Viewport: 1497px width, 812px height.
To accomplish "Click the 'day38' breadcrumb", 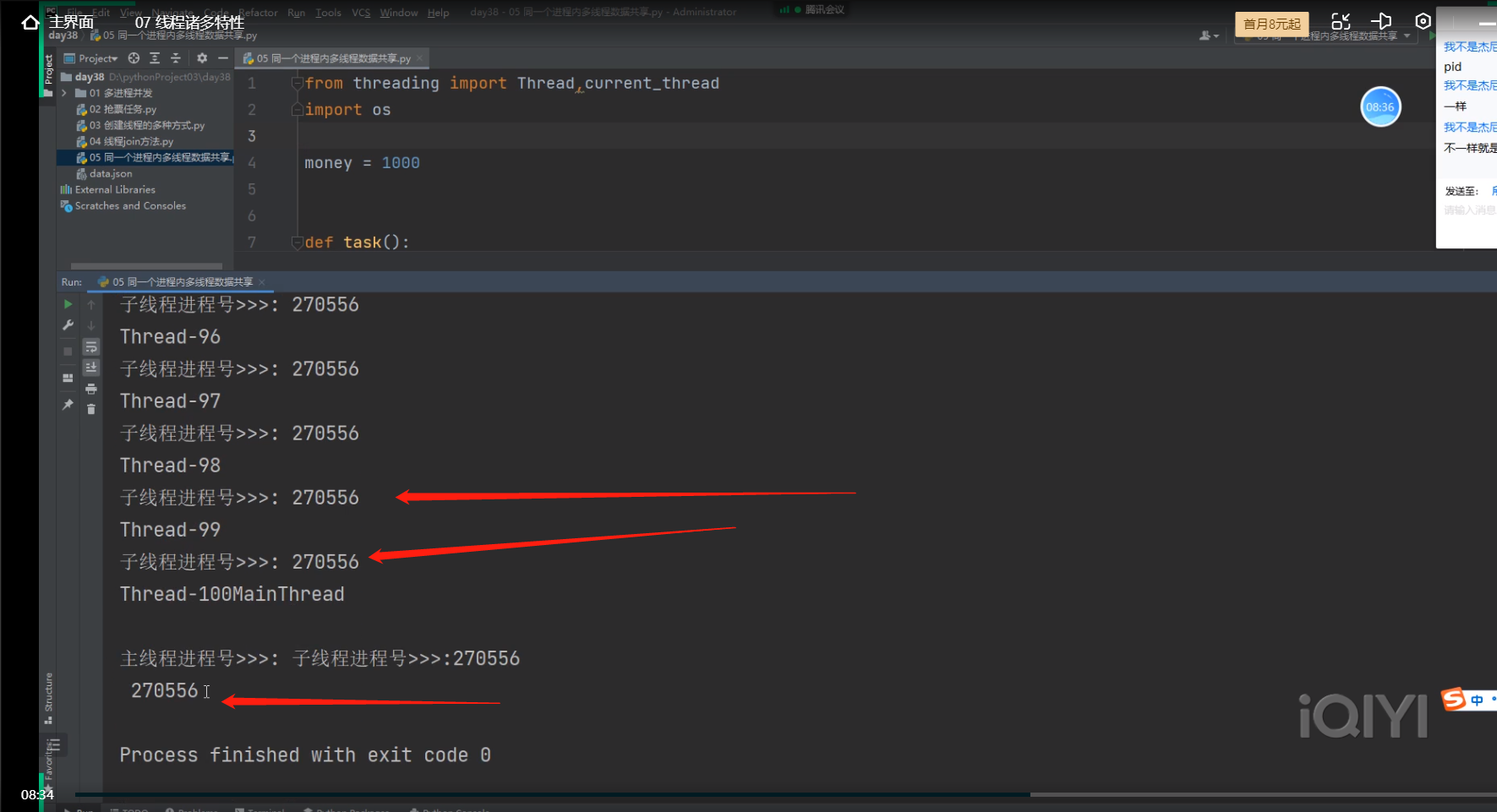I will pyautogui.click(x=63, y=35).
